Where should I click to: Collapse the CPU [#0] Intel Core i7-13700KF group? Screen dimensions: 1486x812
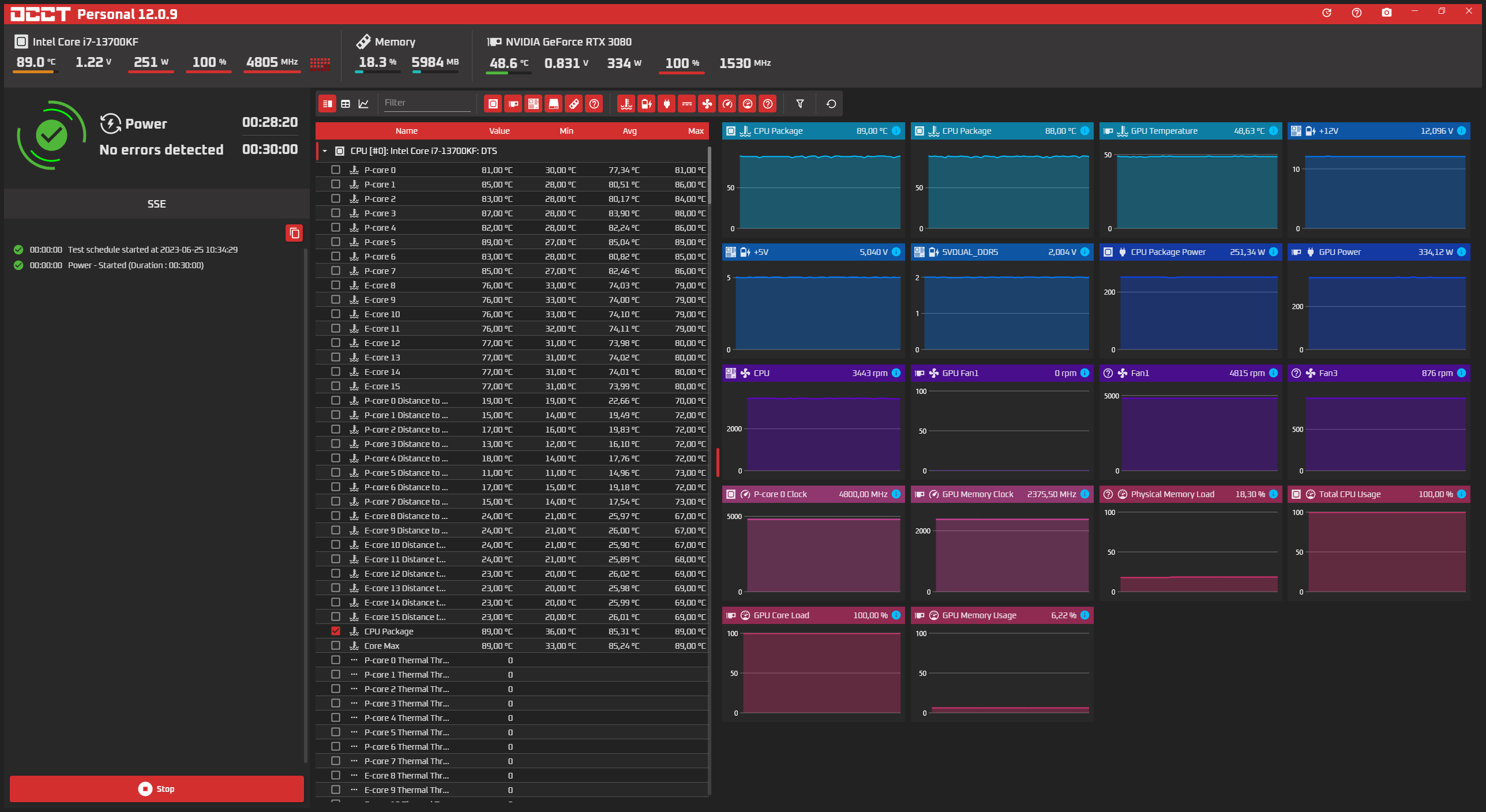[325, 151]
